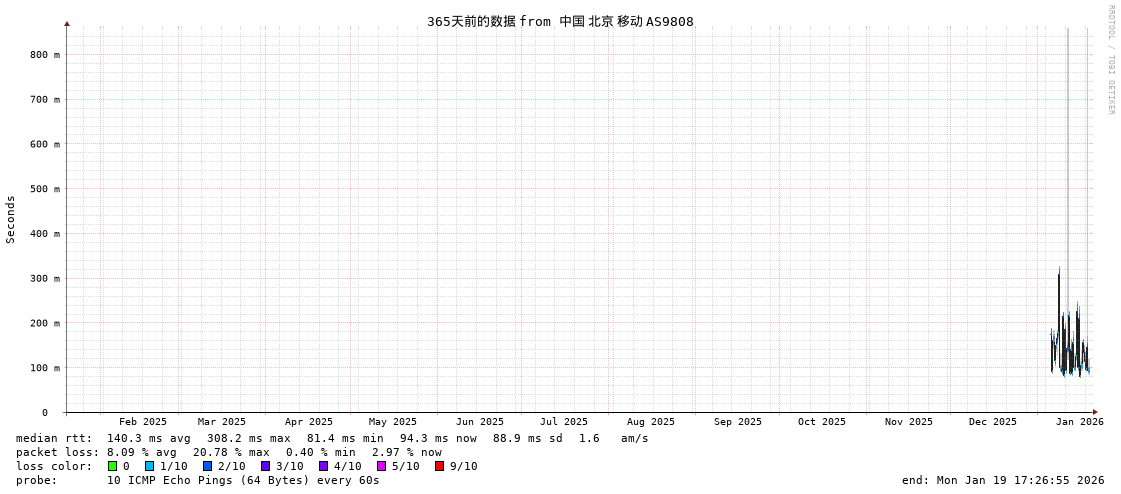
Task: Click the red 9/10 loss color swatch
Action: pyautogui.click(x=439, y=466)
